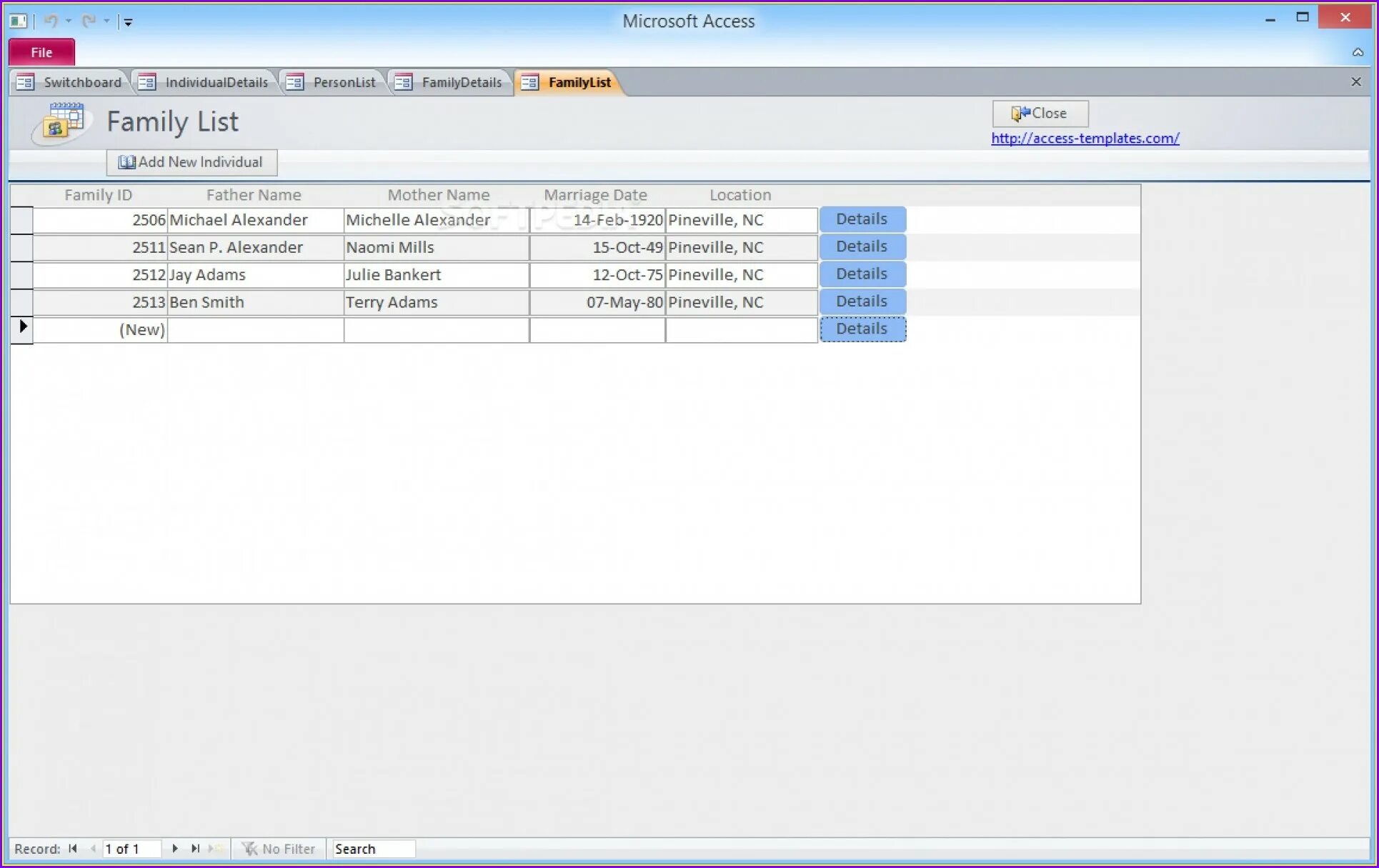1379x868 pixels.
Task: Click the Undo icon in quick access toolbar
Action: (x=50, y=21)
